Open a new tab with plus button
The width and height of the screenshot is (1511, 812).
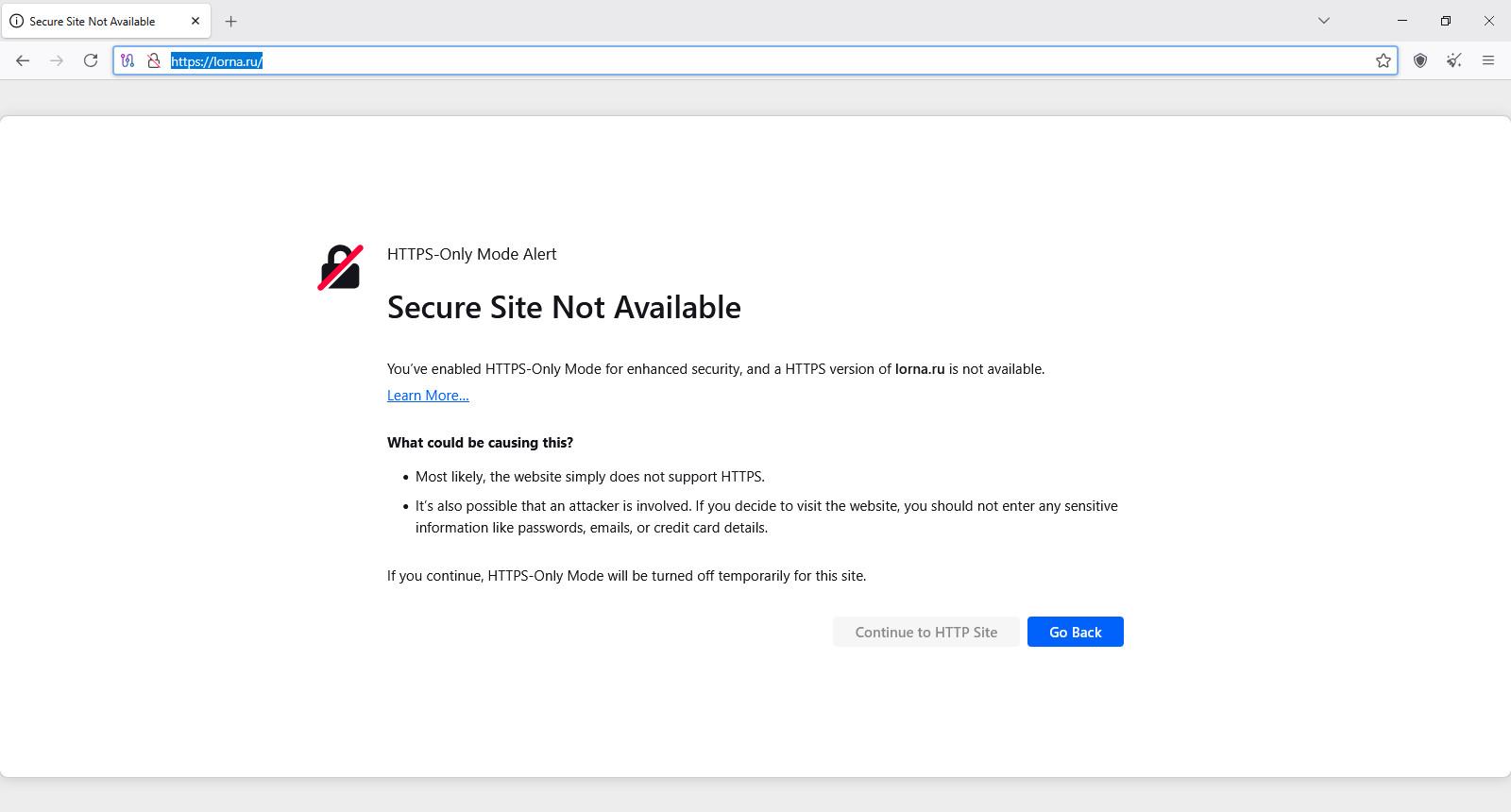click(x=231, y=21)
